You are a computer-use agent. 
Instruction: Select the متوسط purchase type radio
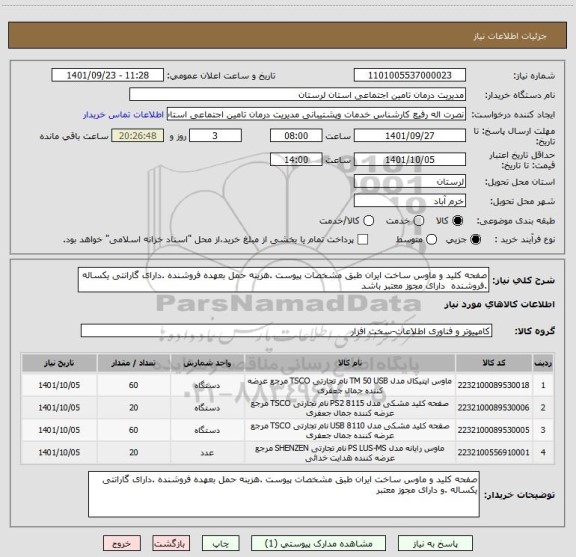point(431,240)
